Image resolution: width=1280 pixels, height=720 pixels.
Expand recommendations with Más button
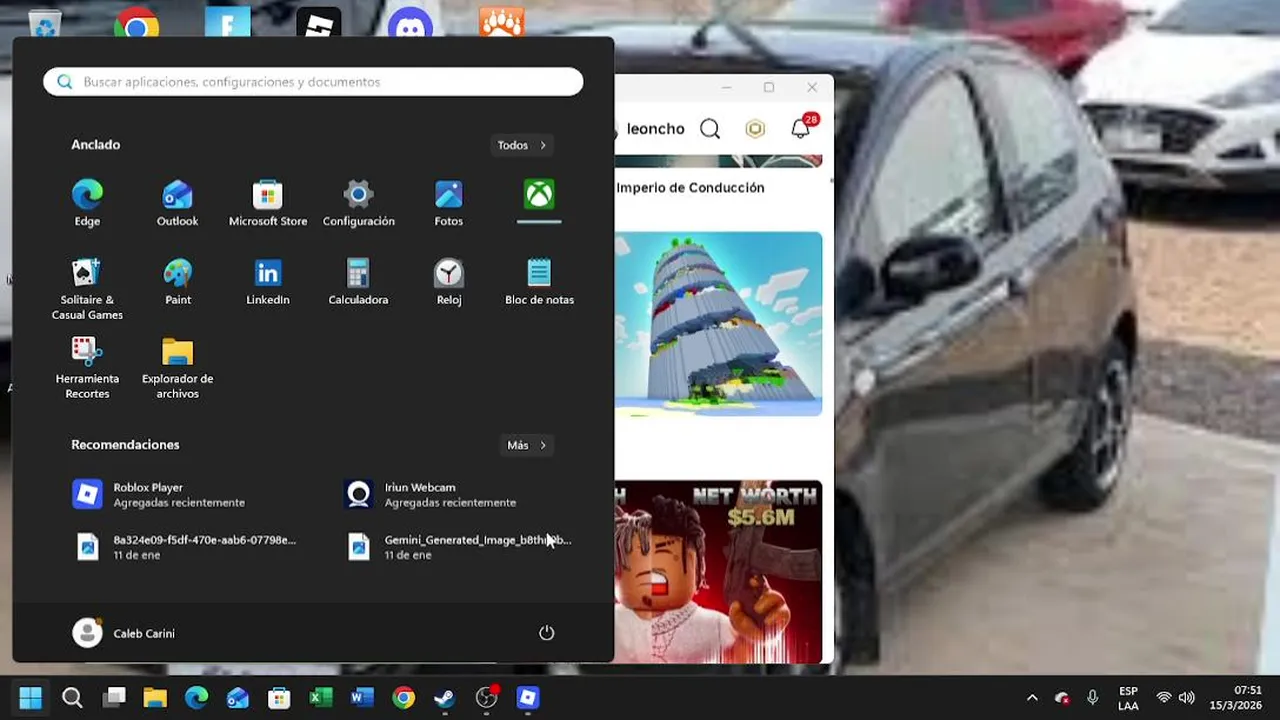527,445
